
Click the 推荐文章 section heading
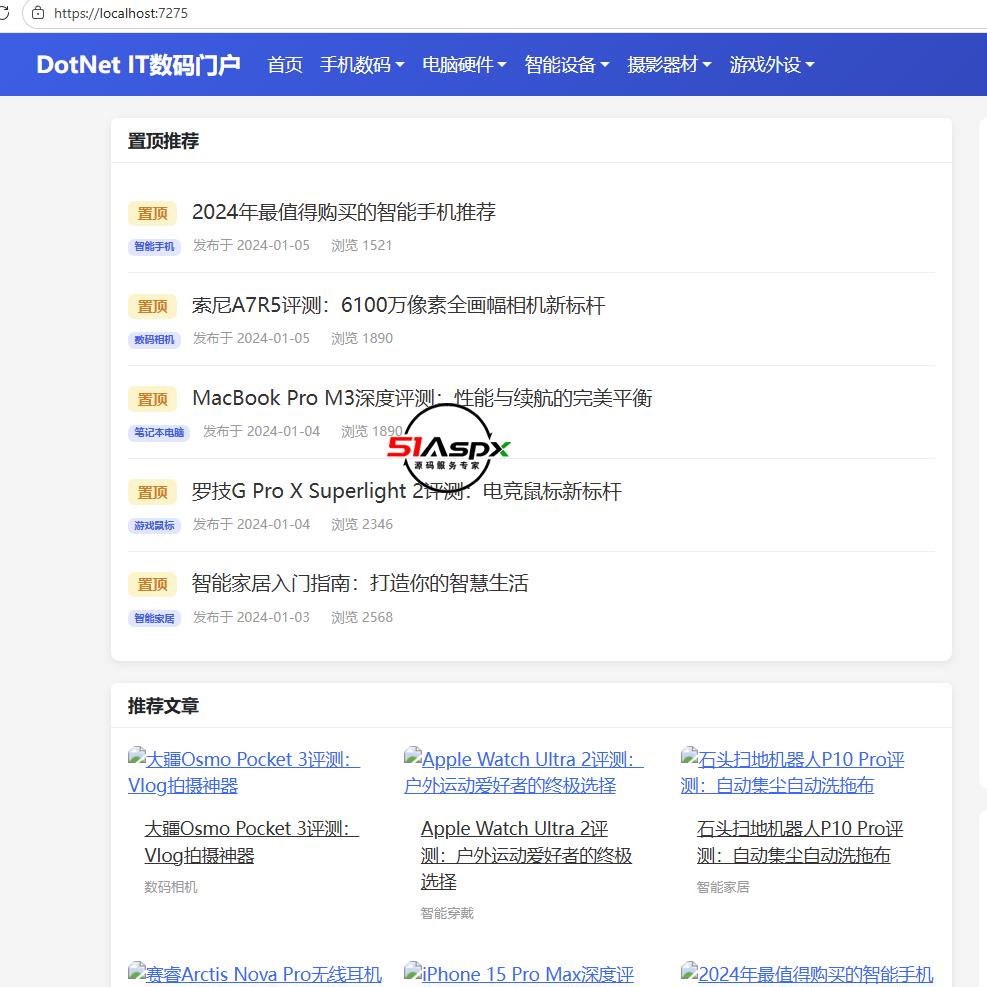coord(163,706)
